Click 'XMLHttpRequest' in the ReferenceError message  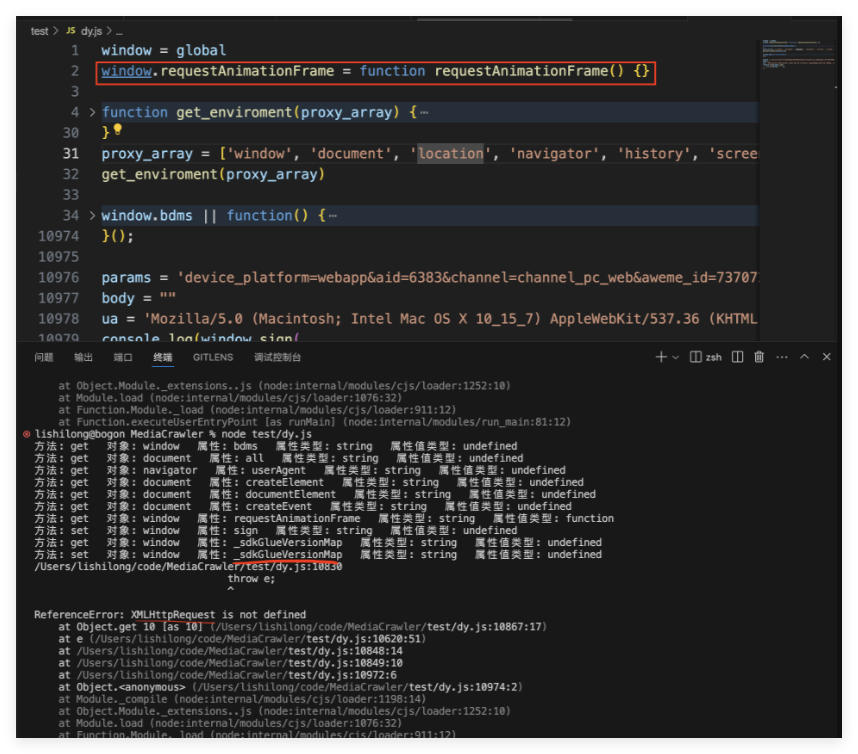coord(173,614)
